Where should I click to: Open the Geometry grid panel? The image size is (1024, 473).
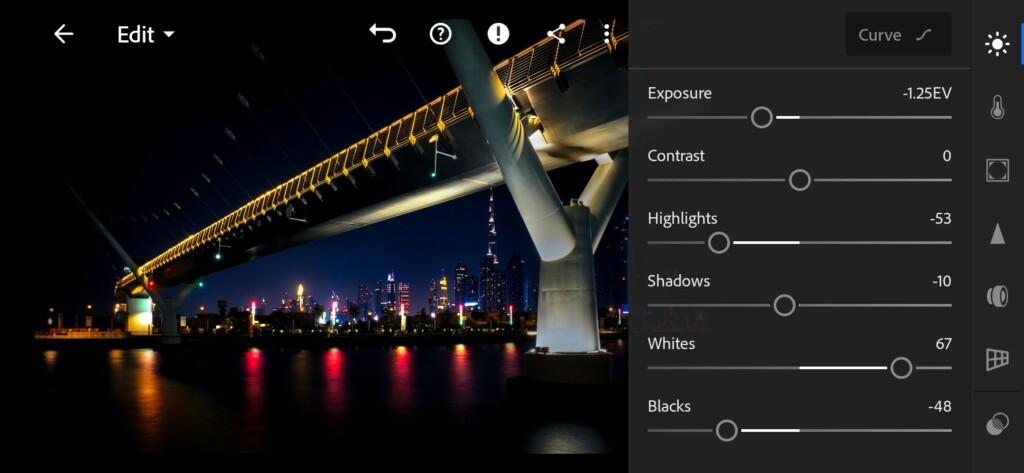coord(997,359)
